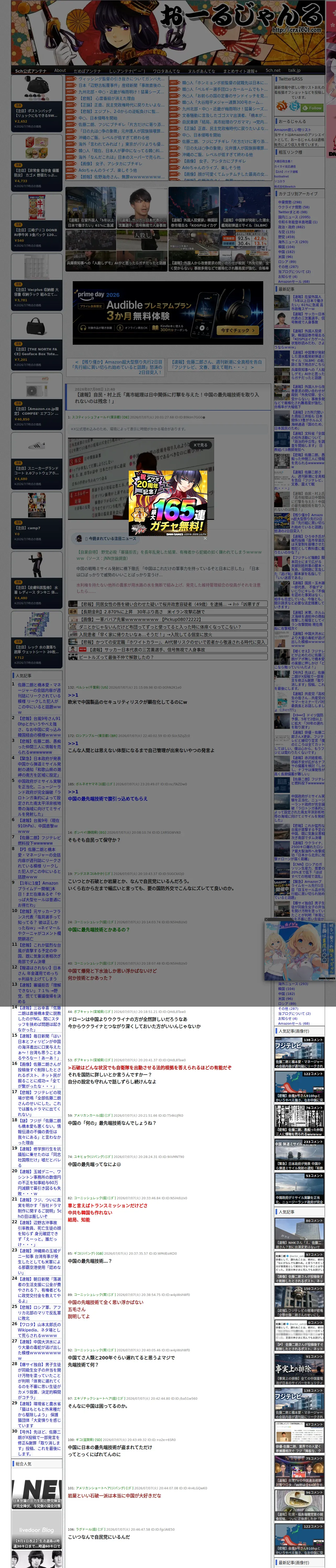The width and height of the screenshot is (336, 1568).
Task: Select comment text そんなに中国は困ってるのか。
Action: (x=98, y=1405)
